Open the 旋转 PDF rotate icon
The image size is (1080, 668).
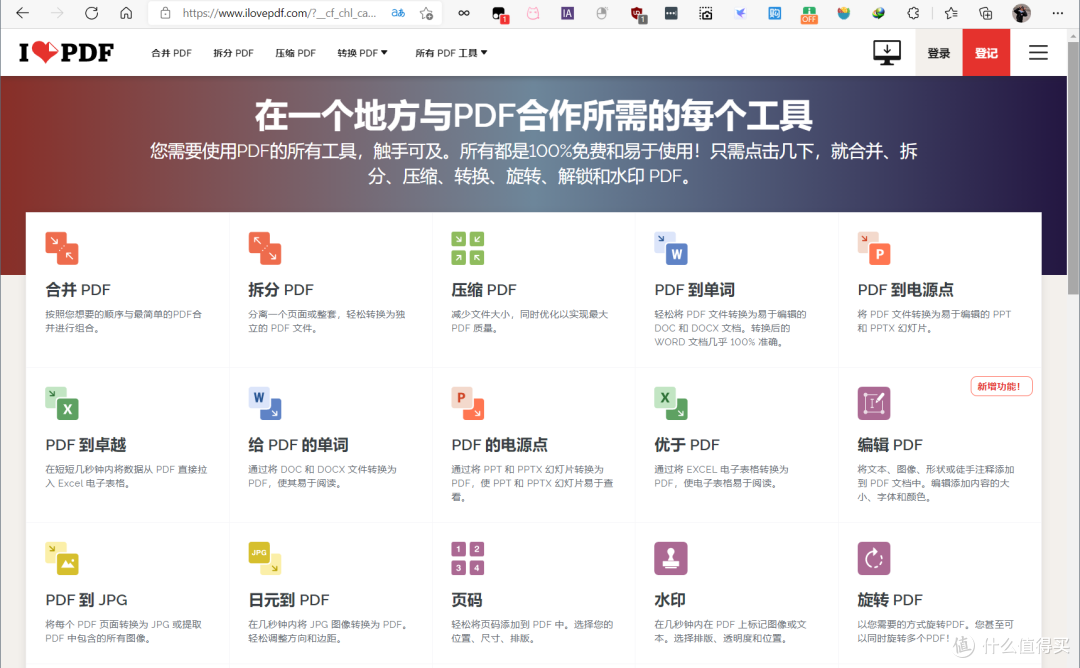[x=874, y=559]
